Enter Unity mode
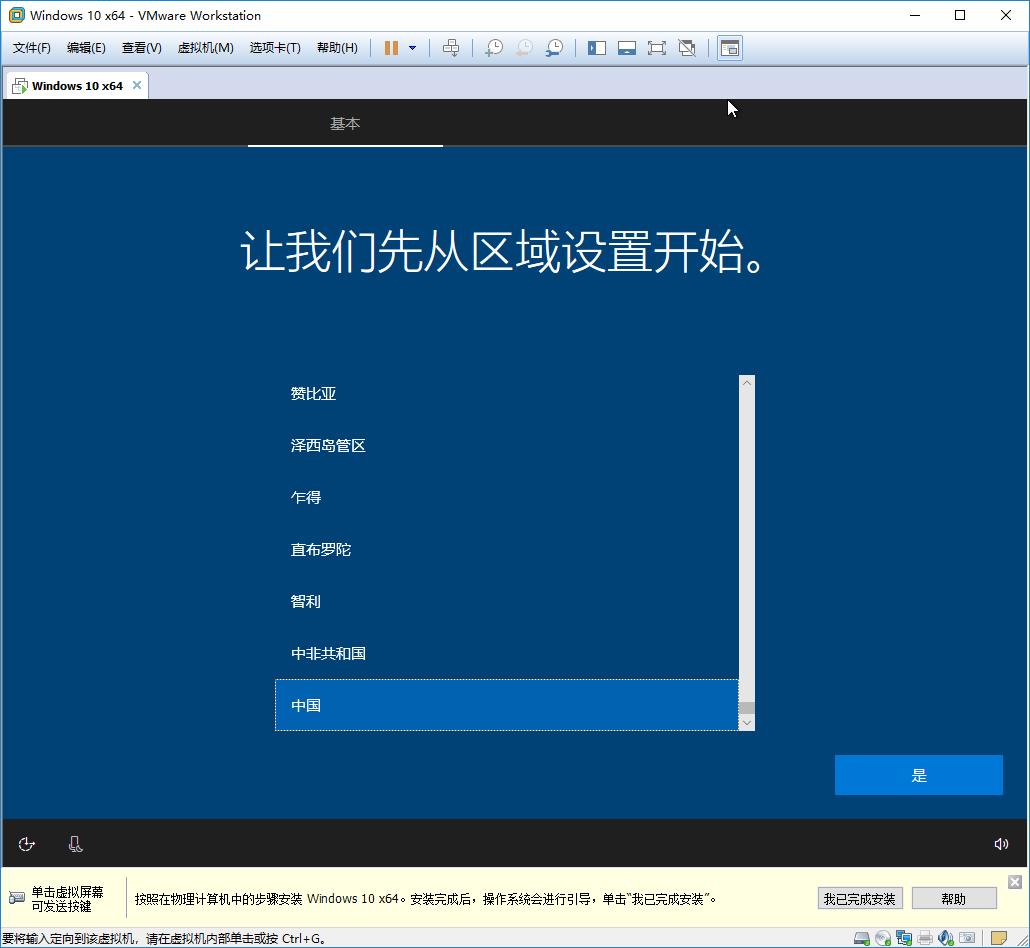The width and height of the screenshot is (1030, 948). (x=686, y=47)
